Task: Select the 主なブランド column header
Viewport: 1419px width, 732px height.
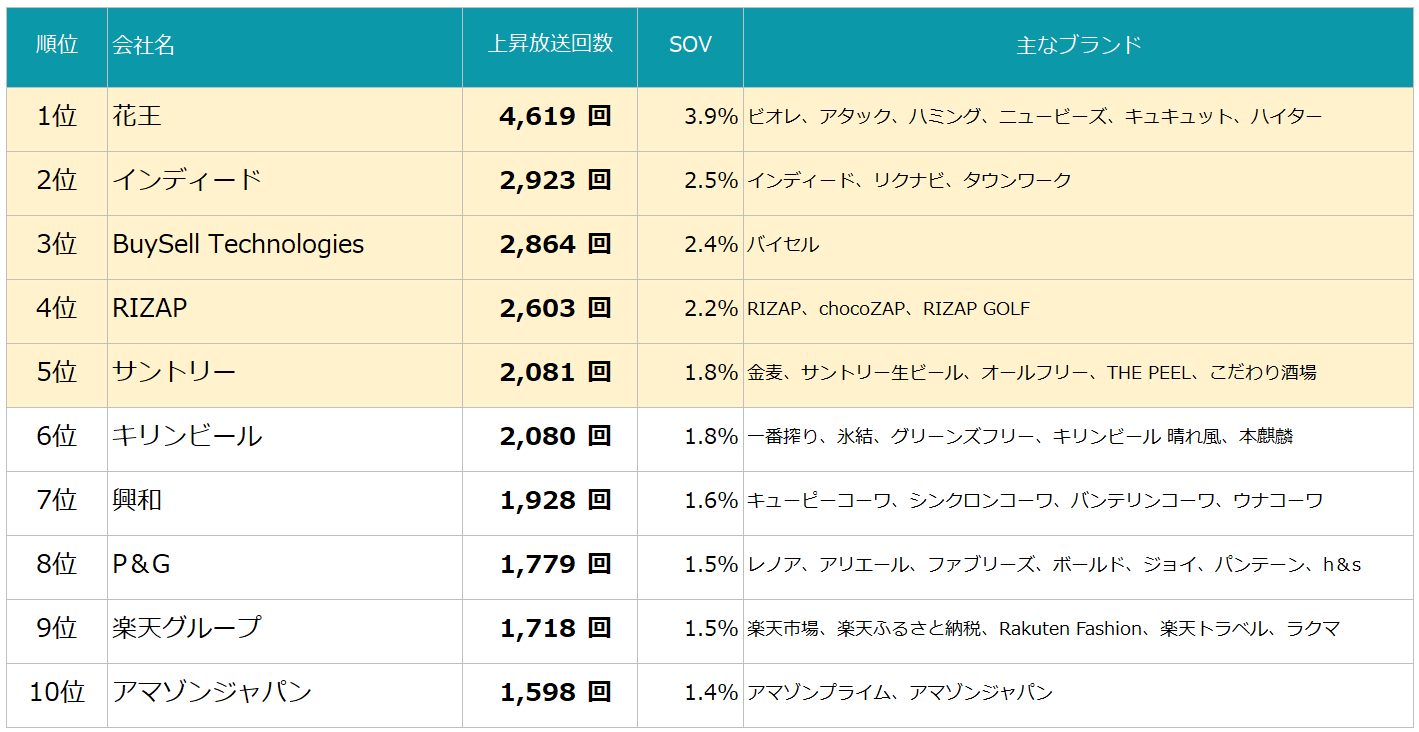Action: coord(1078,45)
